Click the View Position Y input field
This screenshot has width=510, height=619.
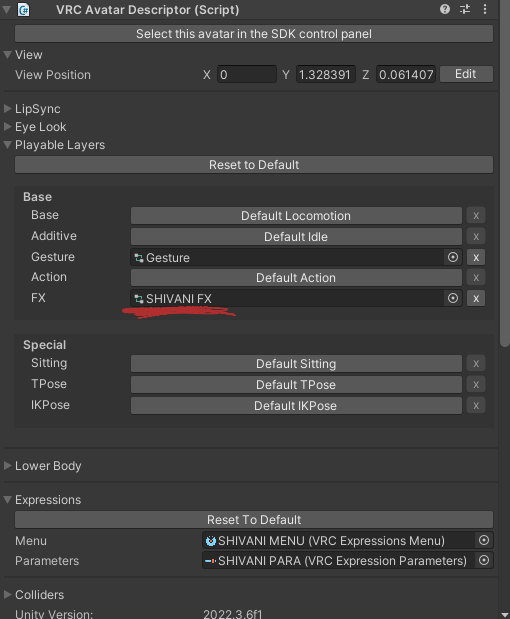326,74
